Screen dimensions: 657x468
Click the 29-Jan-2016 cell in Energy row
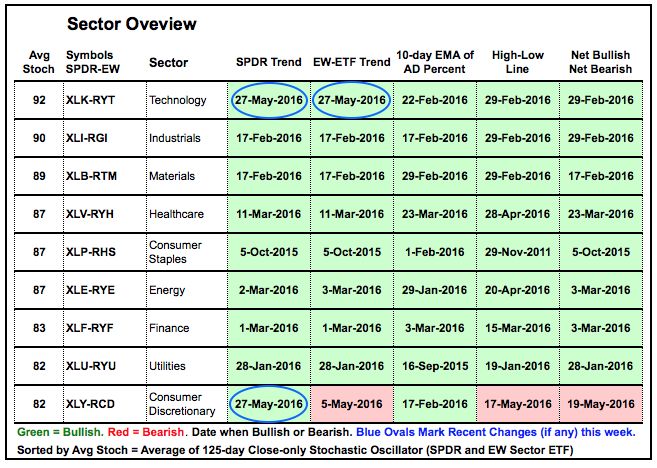[x=435, y=290]
